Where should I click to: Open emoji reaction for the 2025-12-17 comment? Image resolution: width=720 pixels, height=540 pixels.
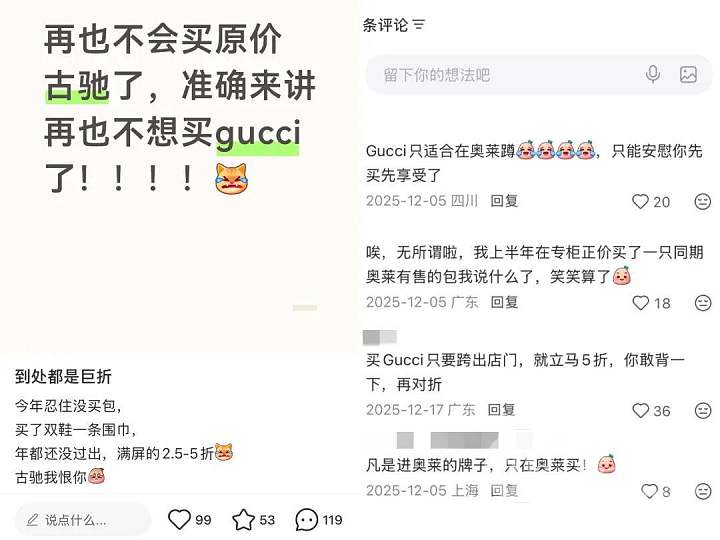703,410
